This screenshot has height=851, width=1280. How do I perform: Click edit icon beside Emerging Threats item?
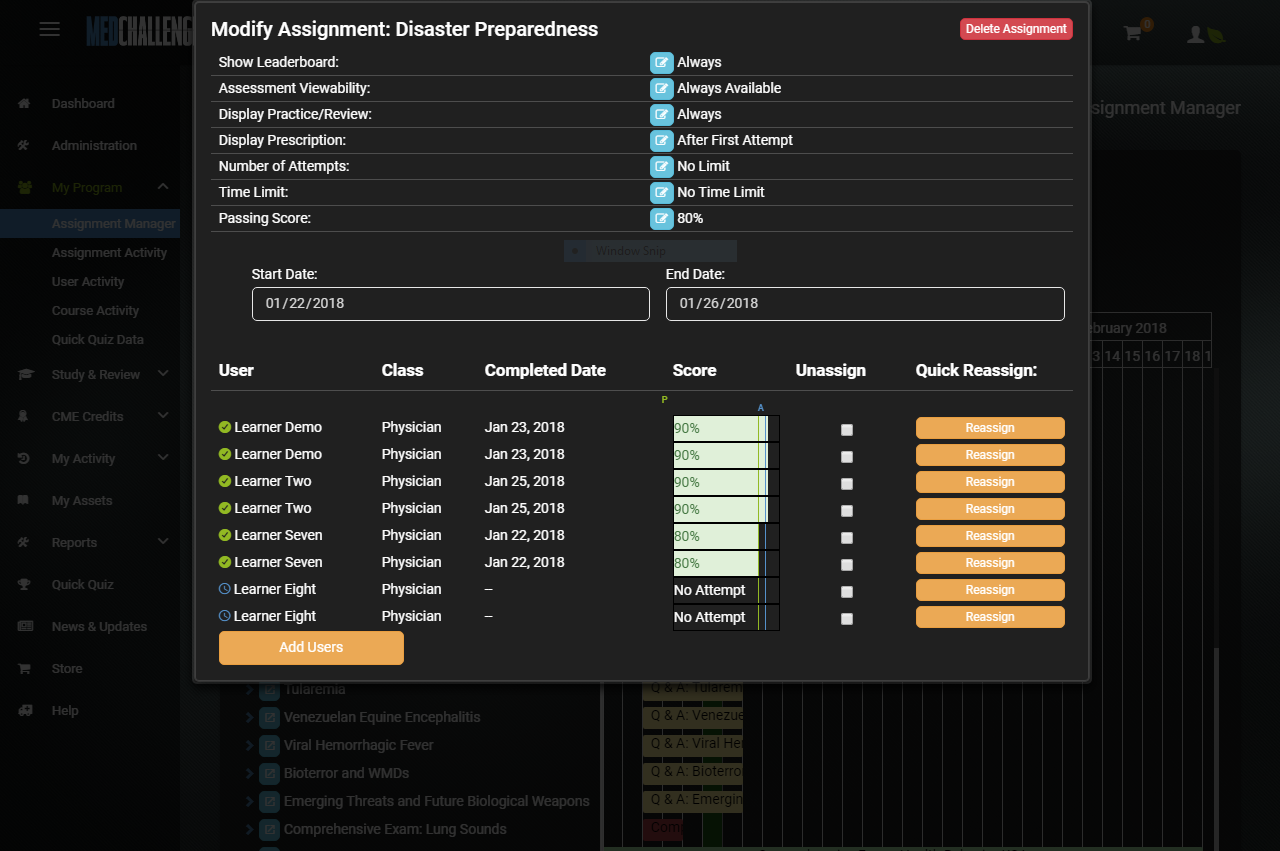tap(269, 801)
